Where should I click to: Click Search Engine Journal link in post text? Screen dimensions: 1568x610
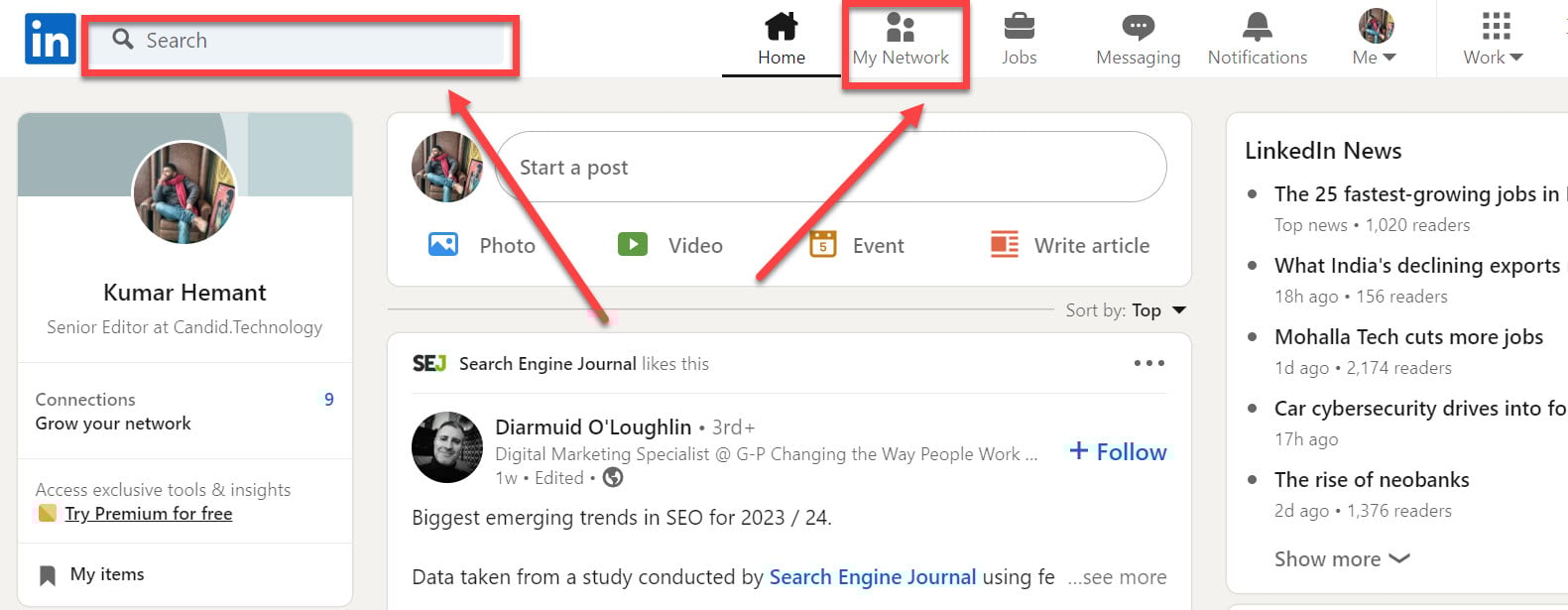click(873, 577)
